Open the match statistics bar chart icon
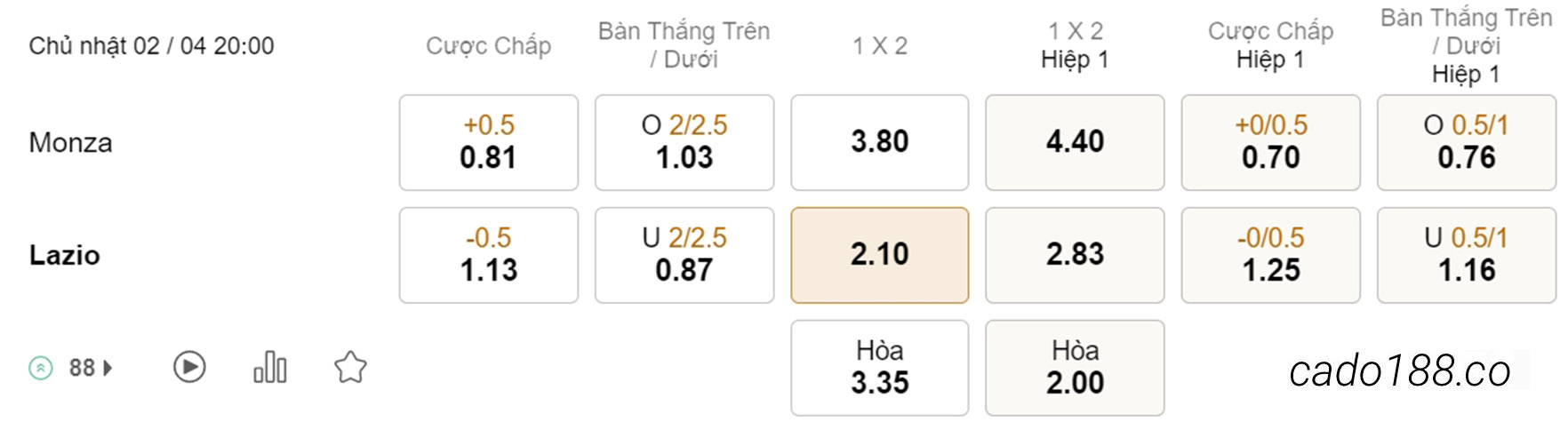This screenshot has height=446, width=1568. click(270, 367)
